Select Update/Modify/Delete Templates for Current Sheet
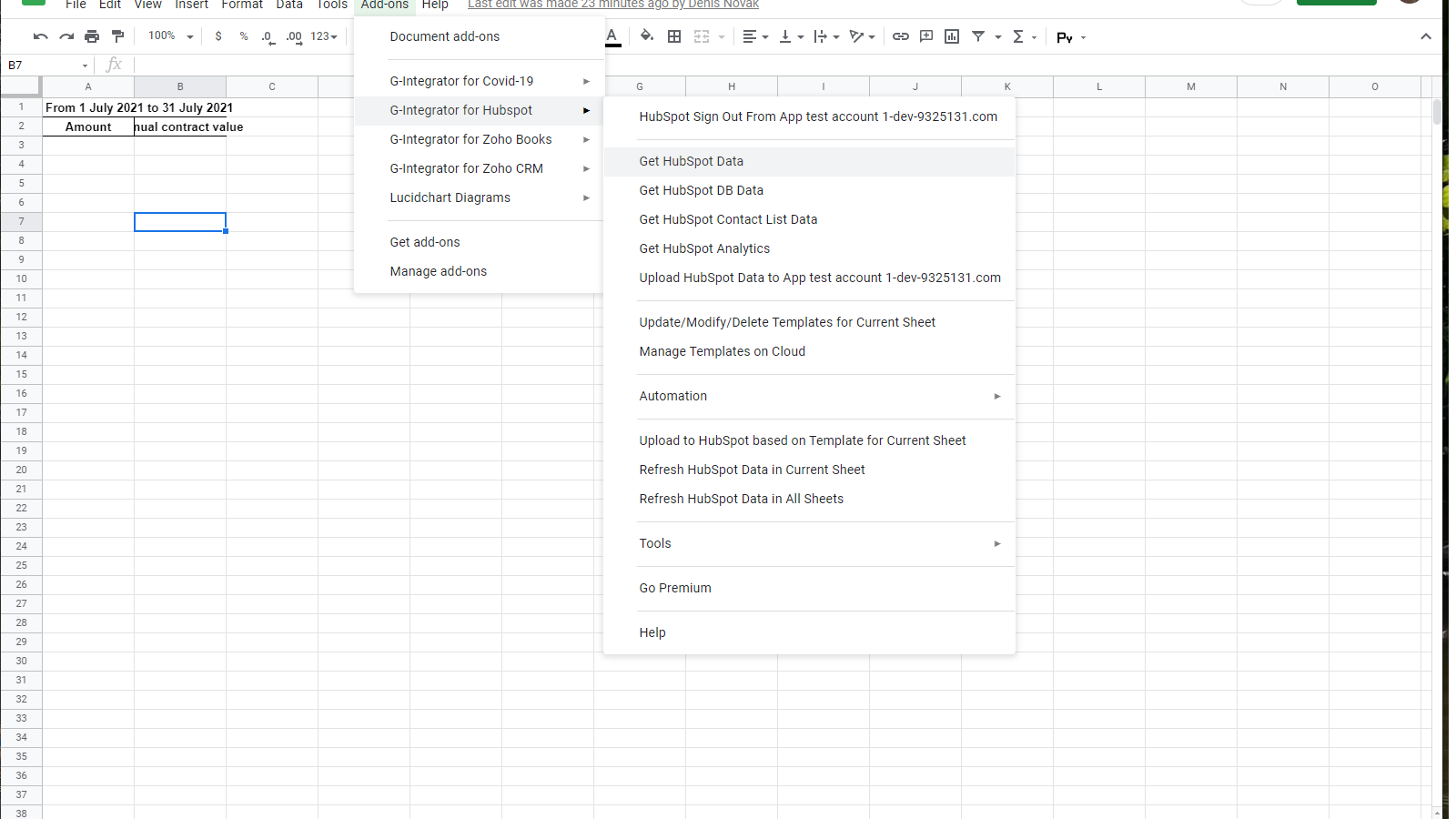Image resolution: width=1456 pixels, height=819 pixels. coord(809,322)
